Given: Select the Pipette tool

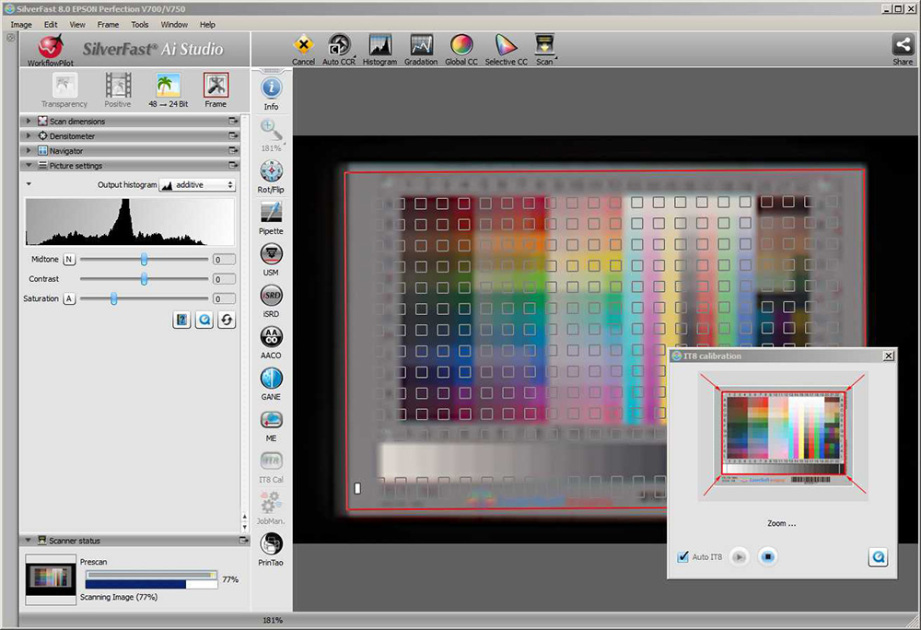Looking at the screenshot, I should tap(271, 213).
